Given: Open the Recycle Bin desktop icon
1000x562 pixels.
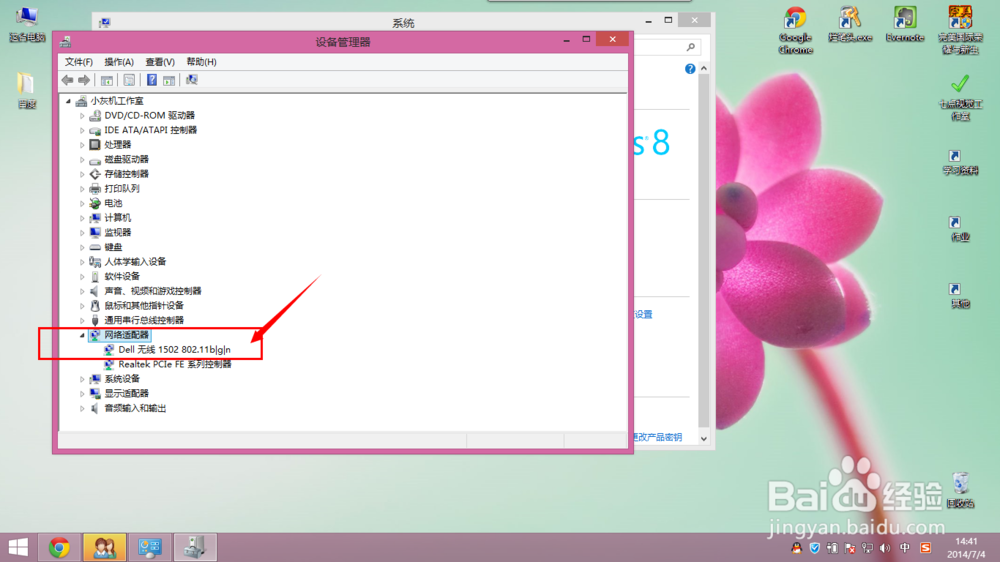Looking at the screenshot, I should (960, 490).
